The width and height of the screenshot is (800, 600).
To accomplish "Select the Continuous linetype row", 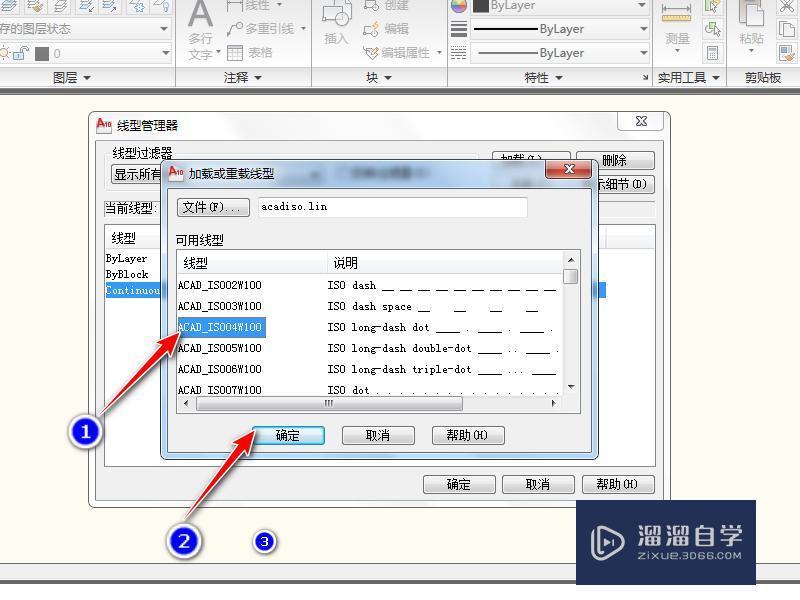I will click(133, 290).
